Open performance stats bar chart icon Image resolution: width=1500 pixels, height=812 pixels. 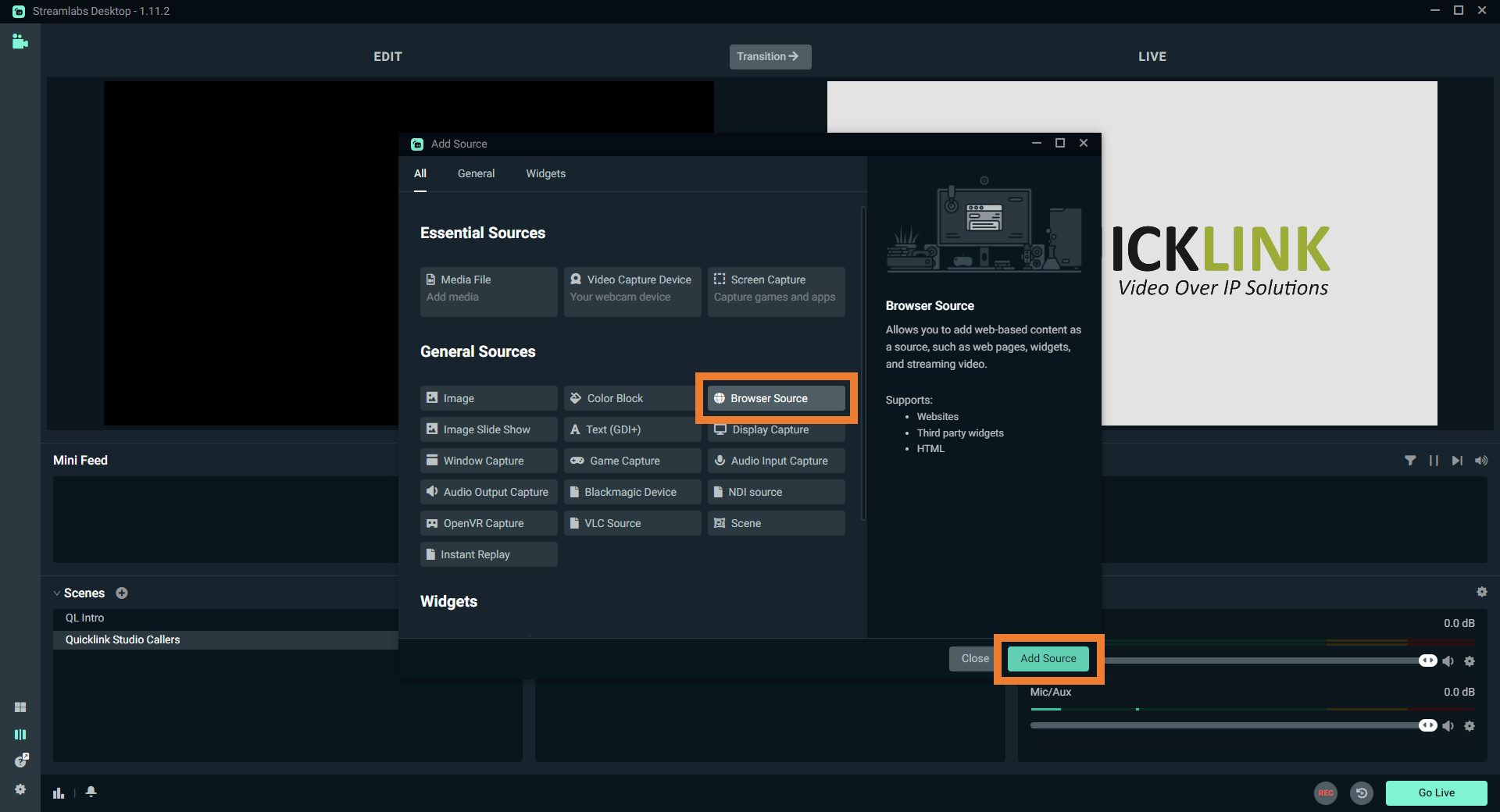pos(59,792)
